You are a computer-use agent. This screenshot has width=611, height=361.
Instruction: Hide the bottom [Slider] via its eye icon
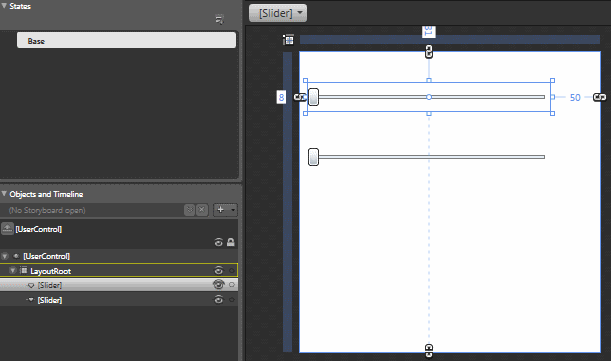(x=219, y=299)
